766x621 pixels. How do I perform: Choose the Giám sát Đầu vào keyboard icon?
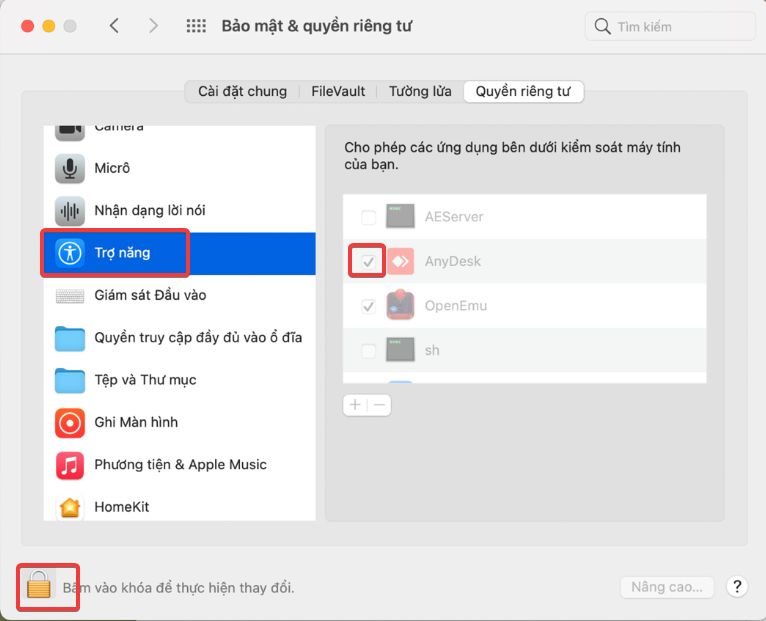click(70, 296)
